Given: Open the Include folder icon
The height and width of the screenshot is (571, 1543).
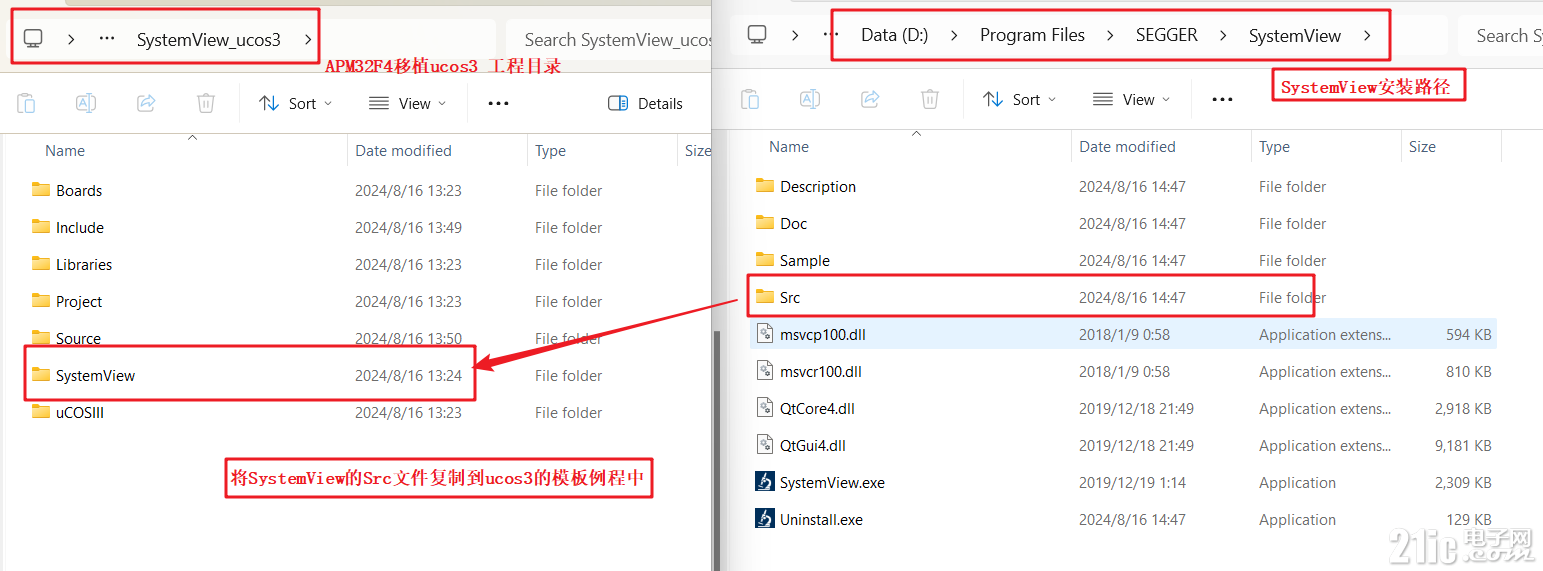Looking at the screenshot, I should click(41, 226).
